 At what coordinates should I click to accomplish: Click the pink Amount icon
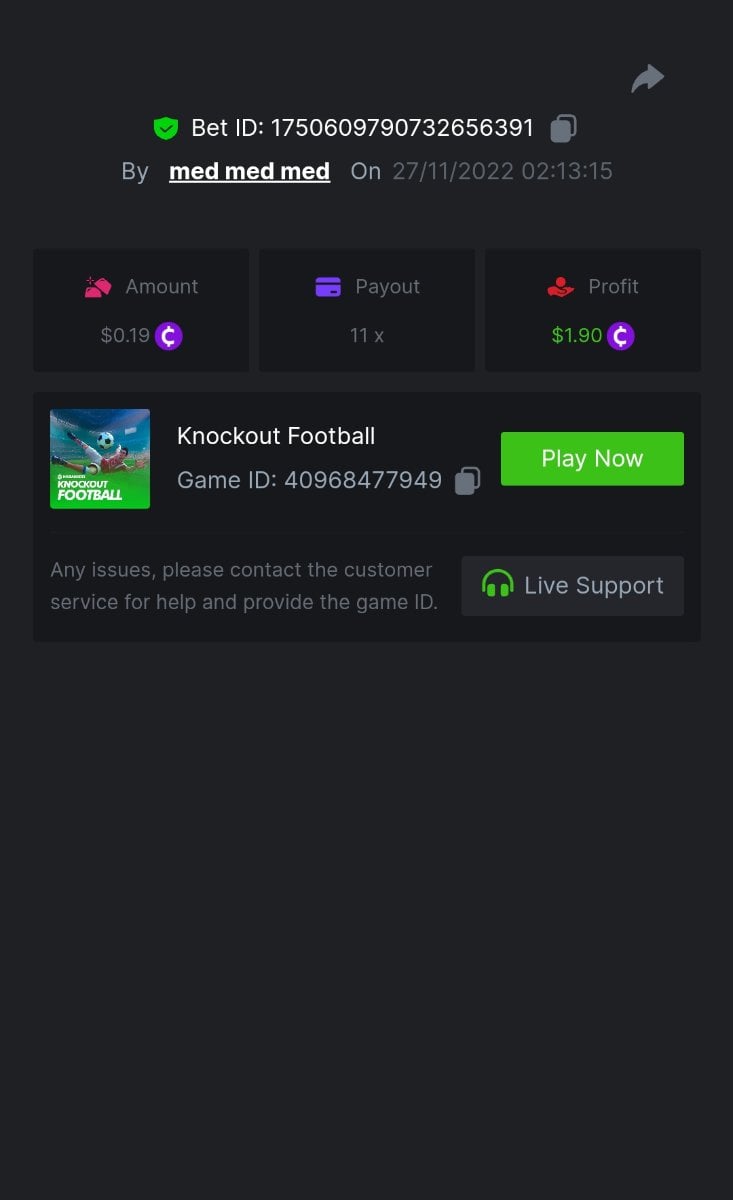pyautogui.click(x=97, y=287)
